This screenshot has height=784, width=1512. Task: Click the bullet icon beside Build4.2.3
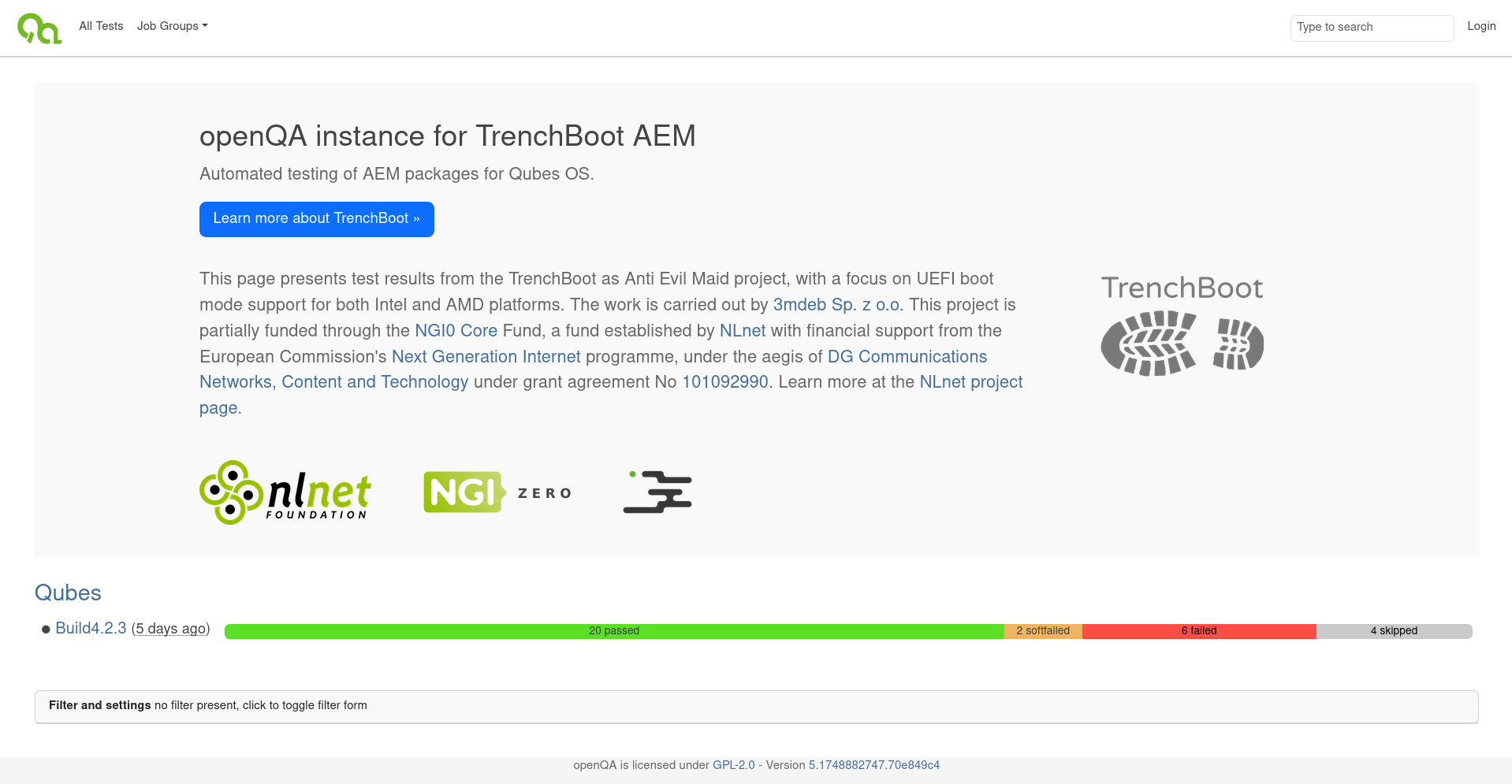point(45,629)
